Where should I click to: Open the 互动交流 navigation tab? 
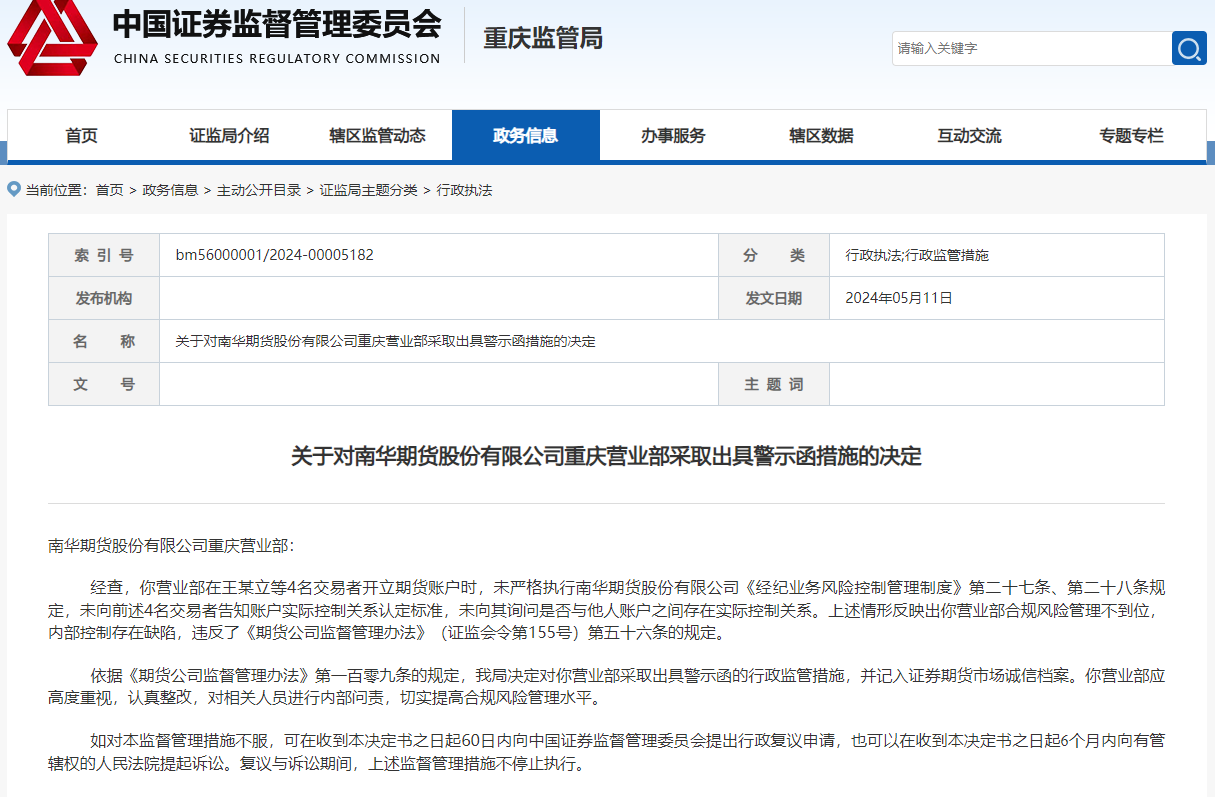click(x=969, y=136)
